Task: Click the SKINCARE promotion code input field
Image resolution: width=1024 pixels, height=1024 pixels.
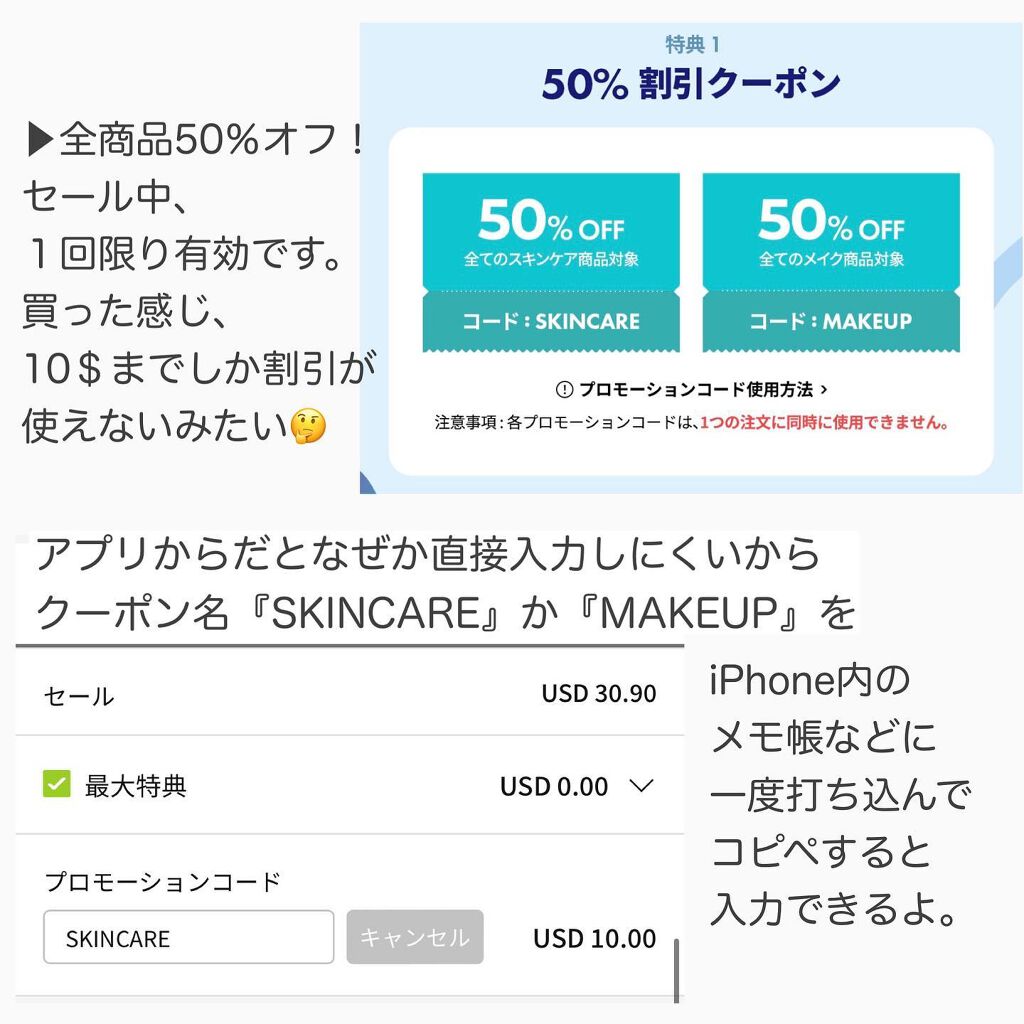Action: point(188,937)
